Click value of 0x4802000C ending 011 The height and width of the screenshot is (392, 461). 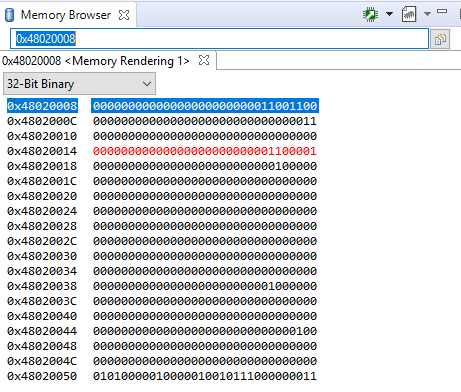coord(205,121)
